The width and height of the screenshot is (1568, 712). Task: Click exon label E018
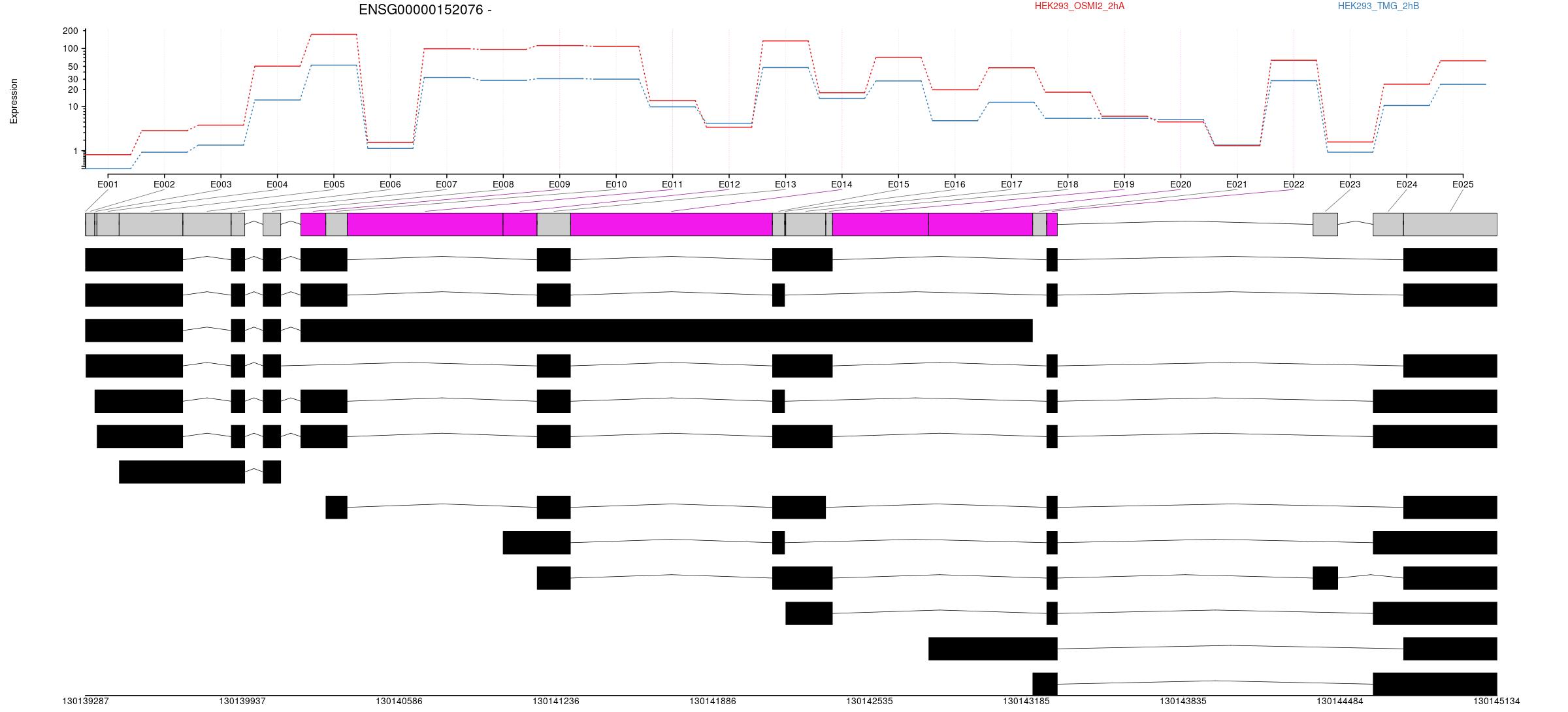pos(1068,184)
